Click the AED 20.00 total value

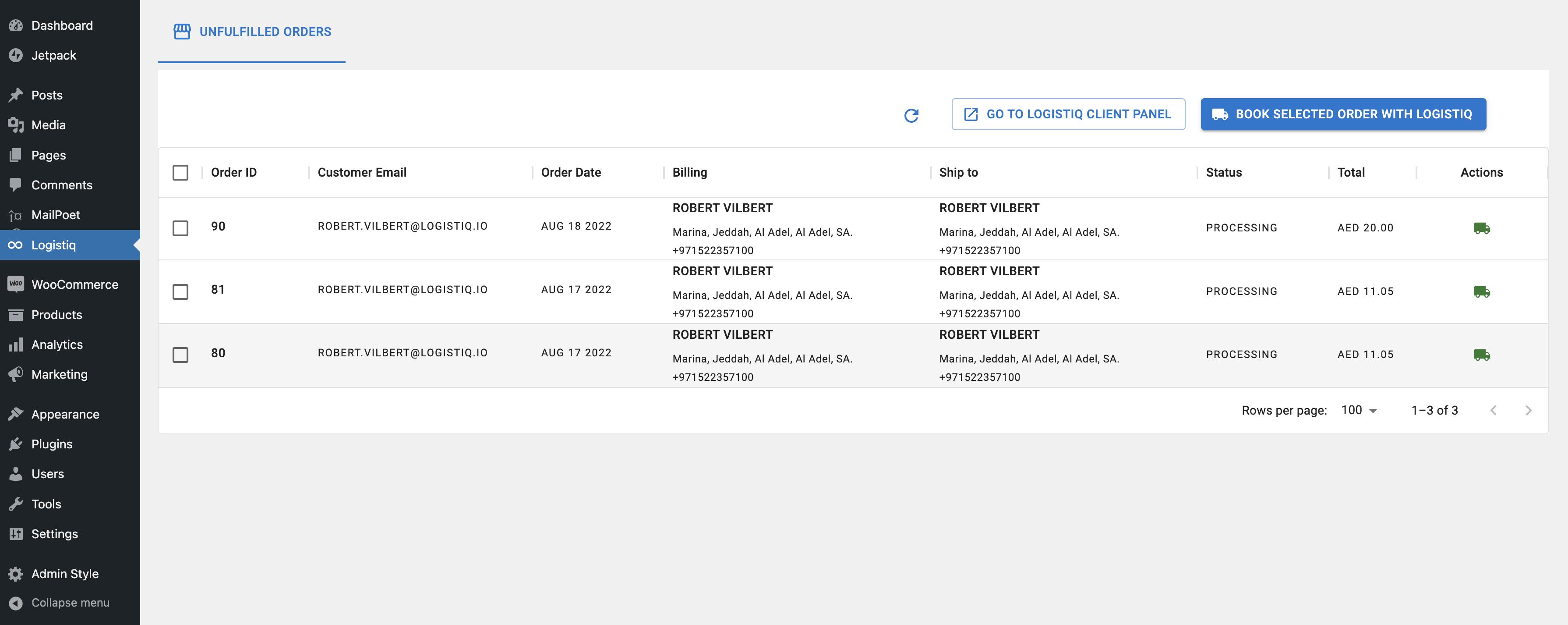click(1365, 228)
